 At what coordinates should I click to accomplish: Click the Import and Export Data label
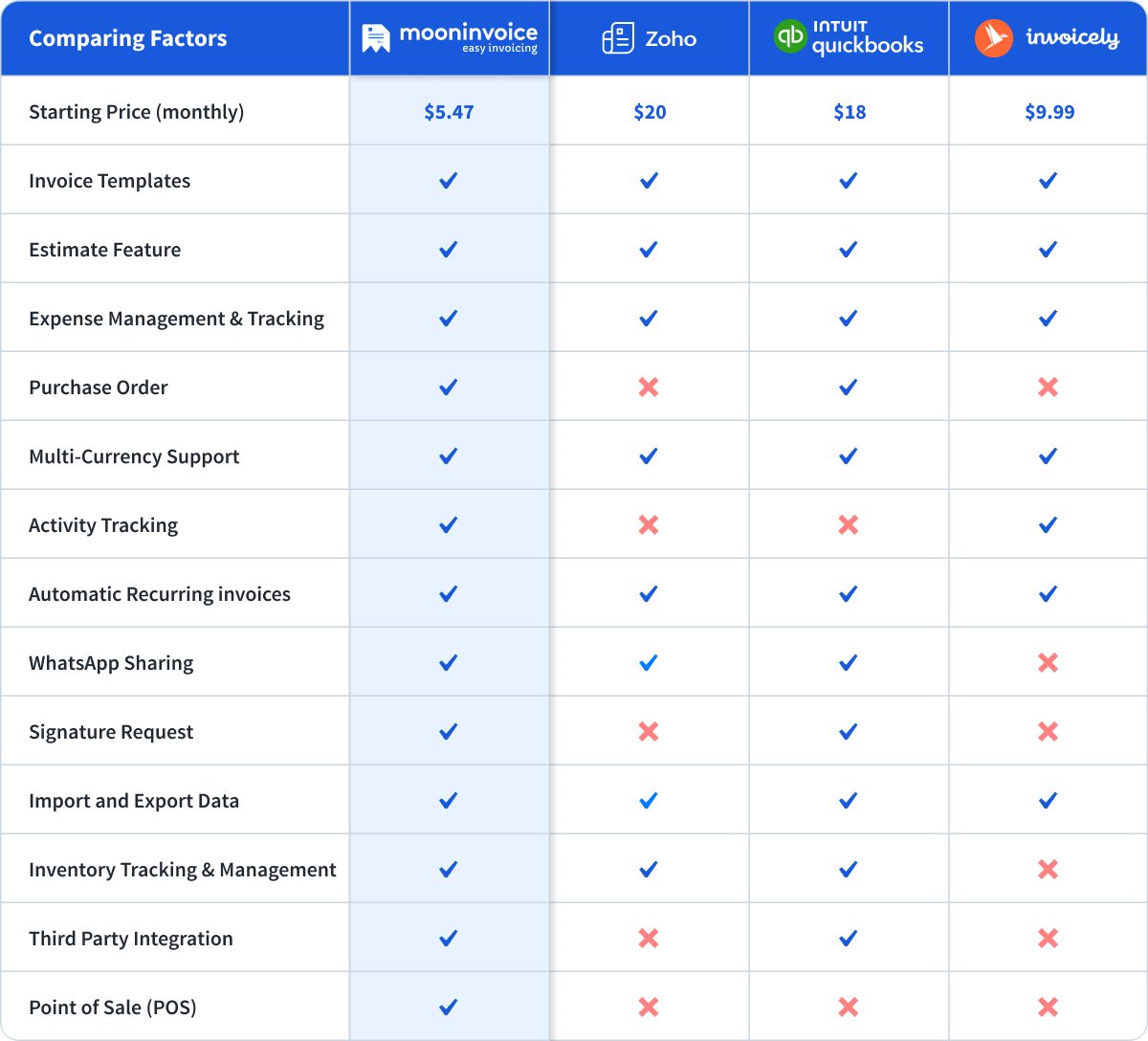click(x=134, y=801)
